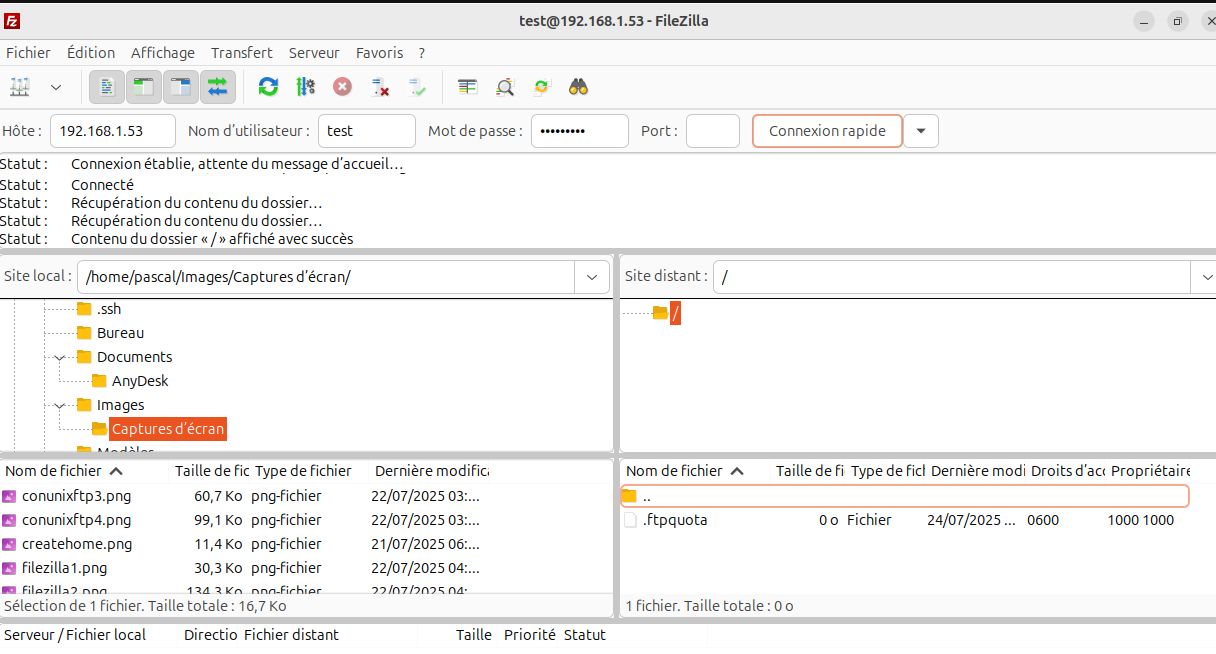This screenshot has height=654, width=1216.
Task: Open the Transfert menu
Action: [241, 52]
